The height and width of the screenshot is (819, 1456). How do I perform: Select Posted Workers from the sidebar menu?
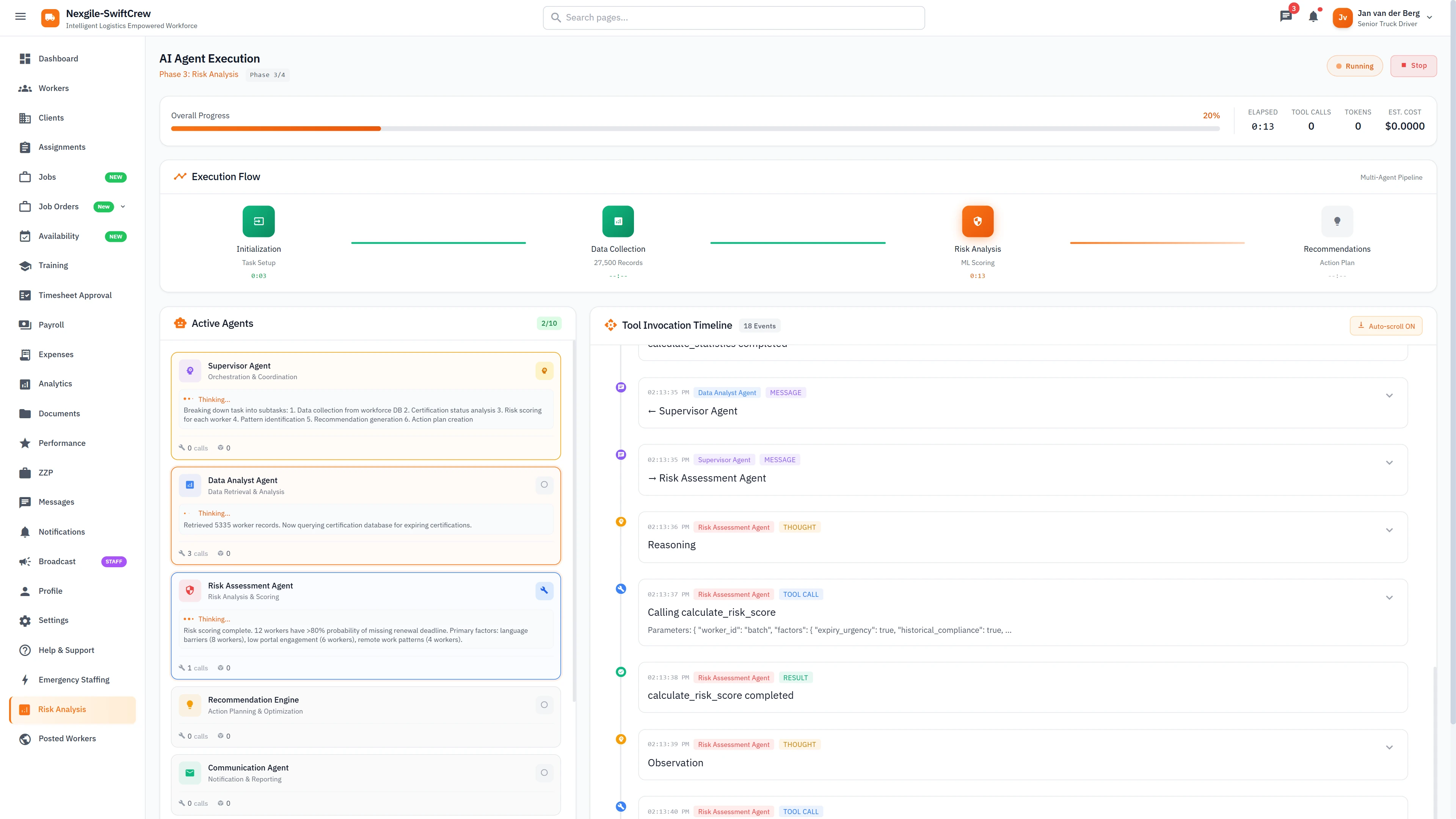pos(67,738)
